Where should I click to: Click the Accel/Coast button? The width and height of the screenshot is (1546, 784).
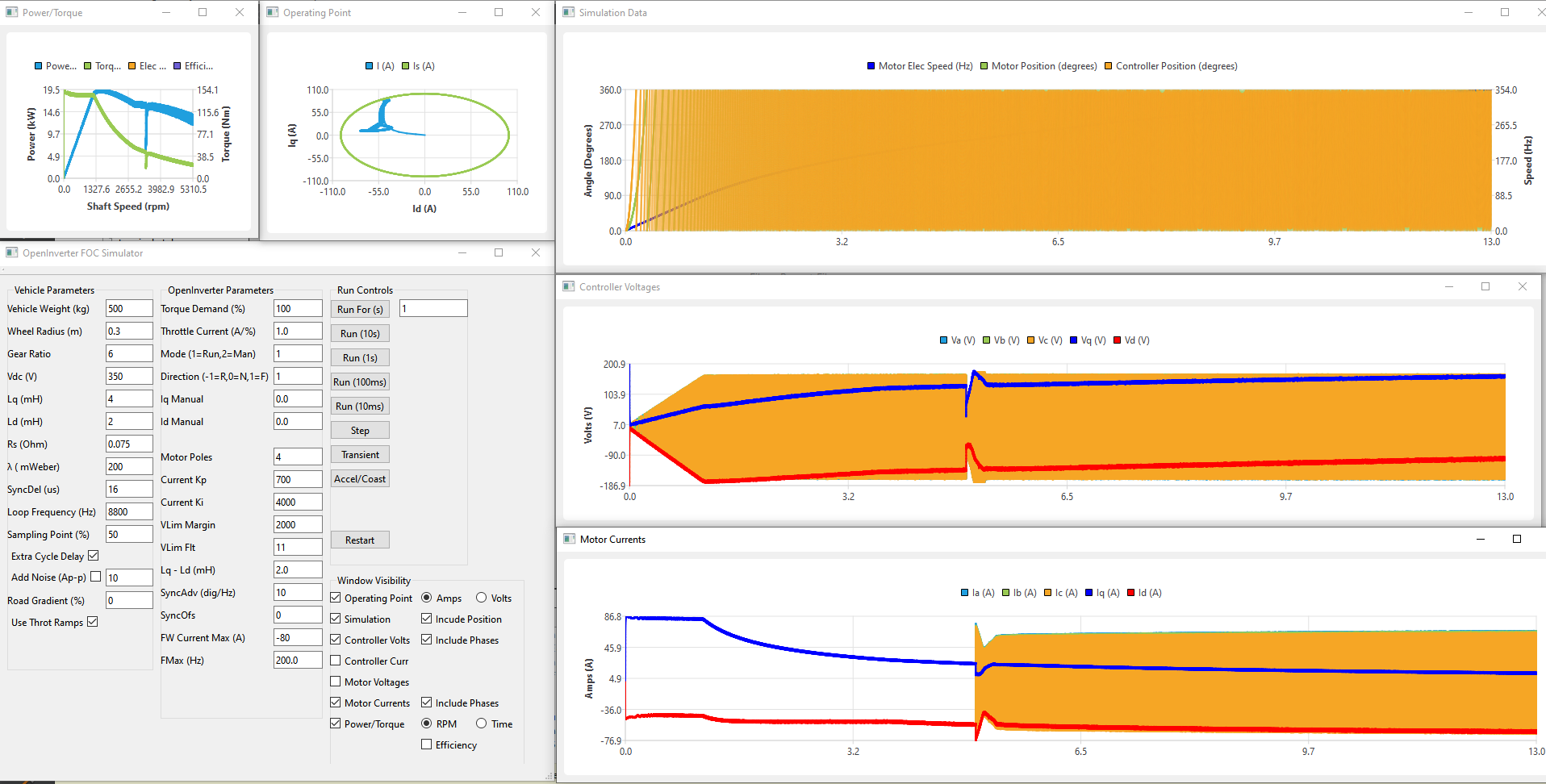[360, 478]
